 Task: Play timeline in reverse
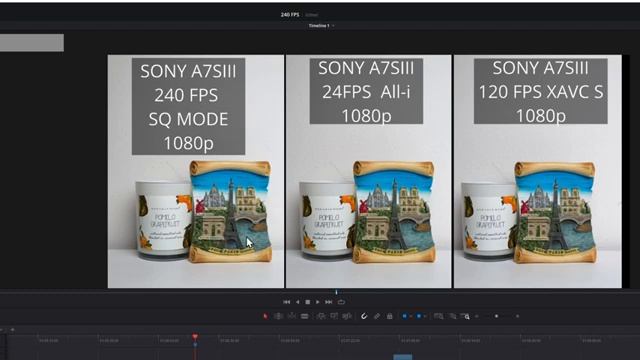click(298, 302)
